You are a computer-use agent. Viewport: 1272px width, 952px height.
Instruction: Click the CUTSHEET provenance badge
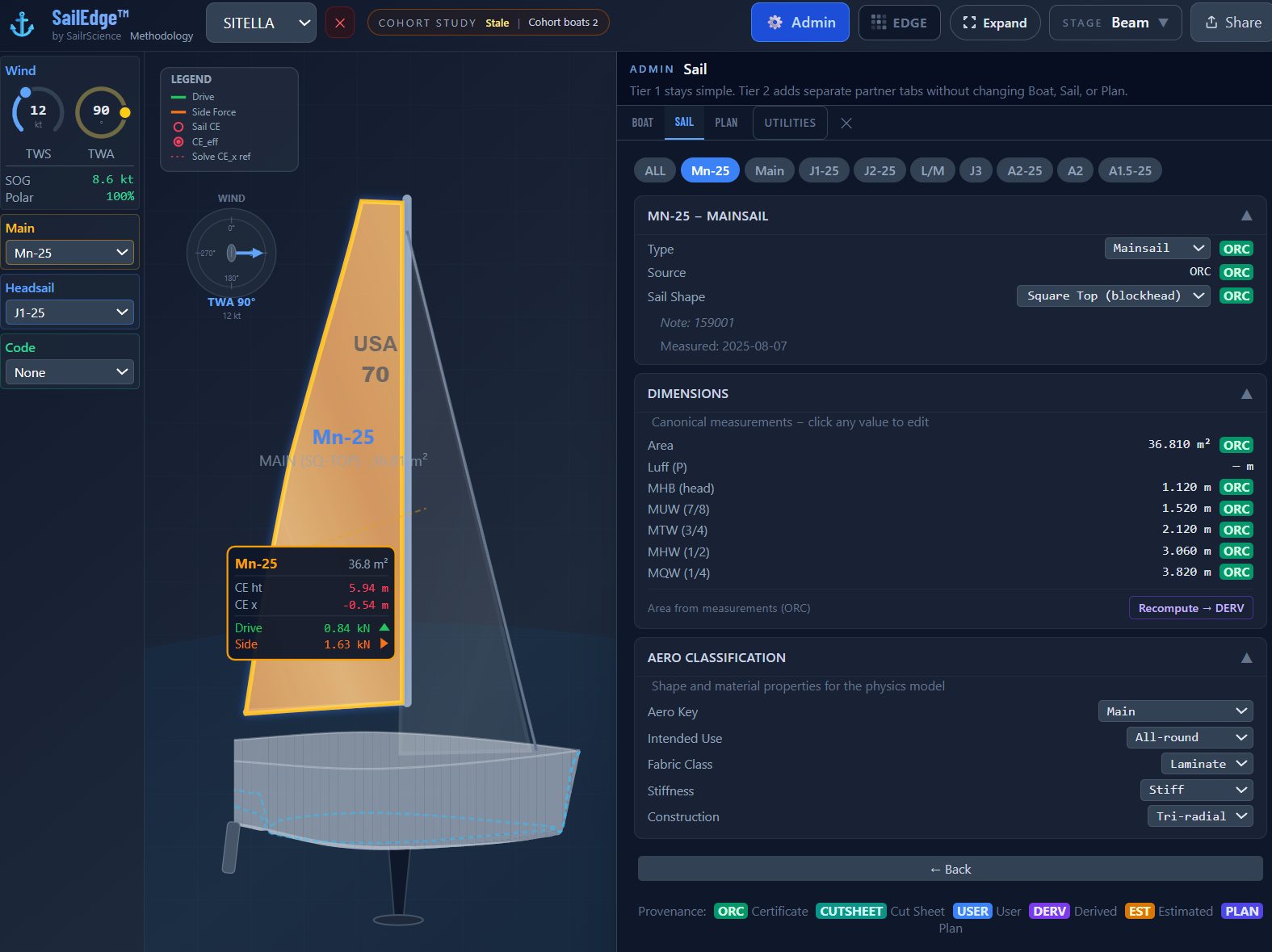(851, 911)
